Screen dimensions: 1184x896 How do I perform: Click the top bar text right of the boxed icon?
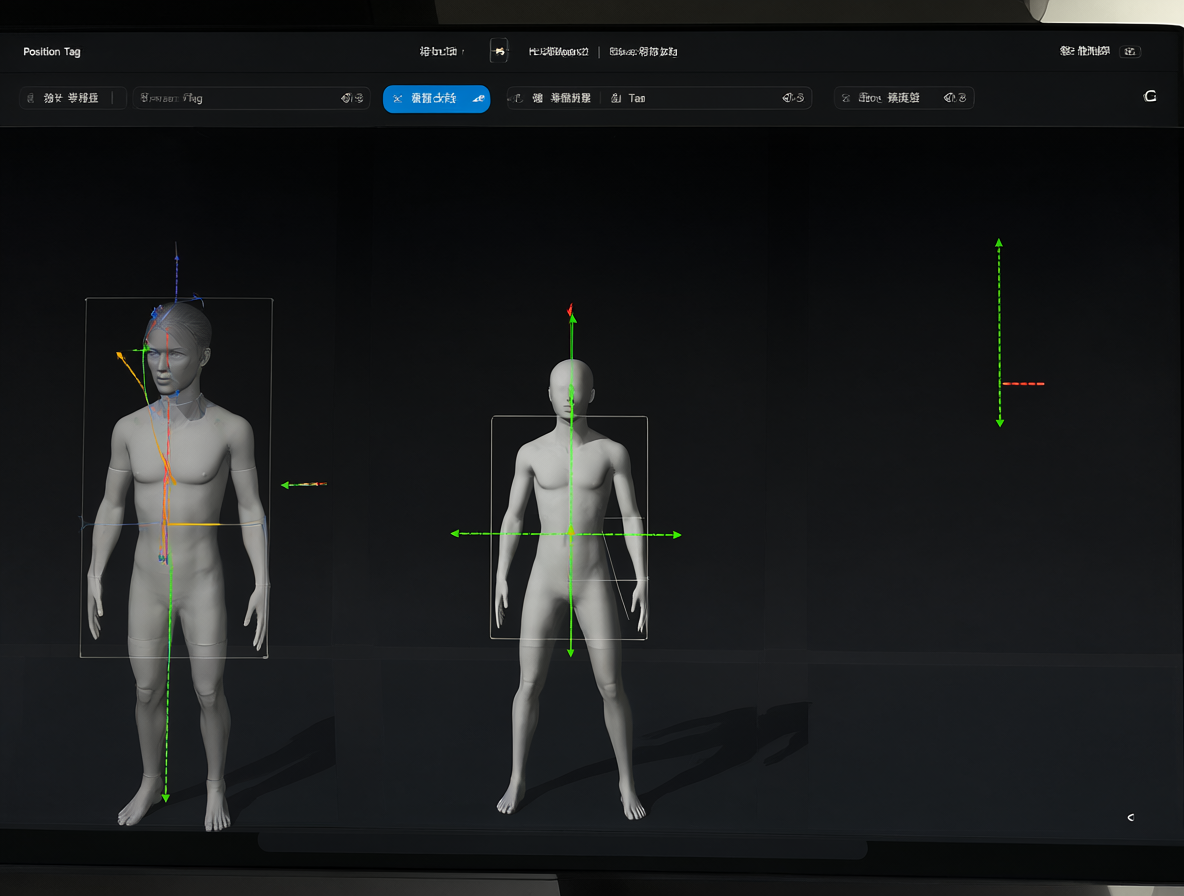558,51
